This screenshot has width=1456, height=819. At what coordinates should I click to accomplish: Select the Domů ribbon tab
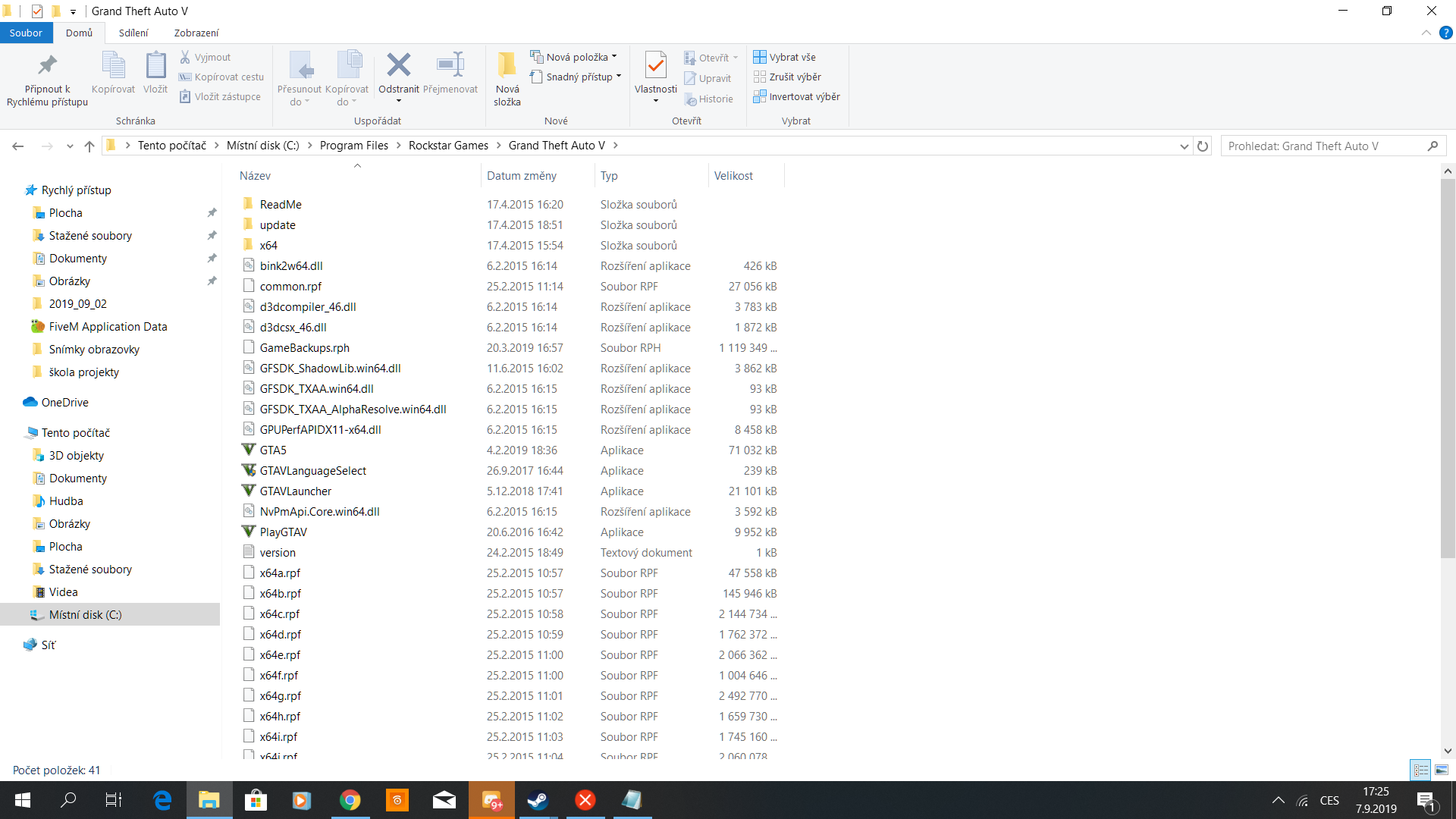(x=79, y=33)
